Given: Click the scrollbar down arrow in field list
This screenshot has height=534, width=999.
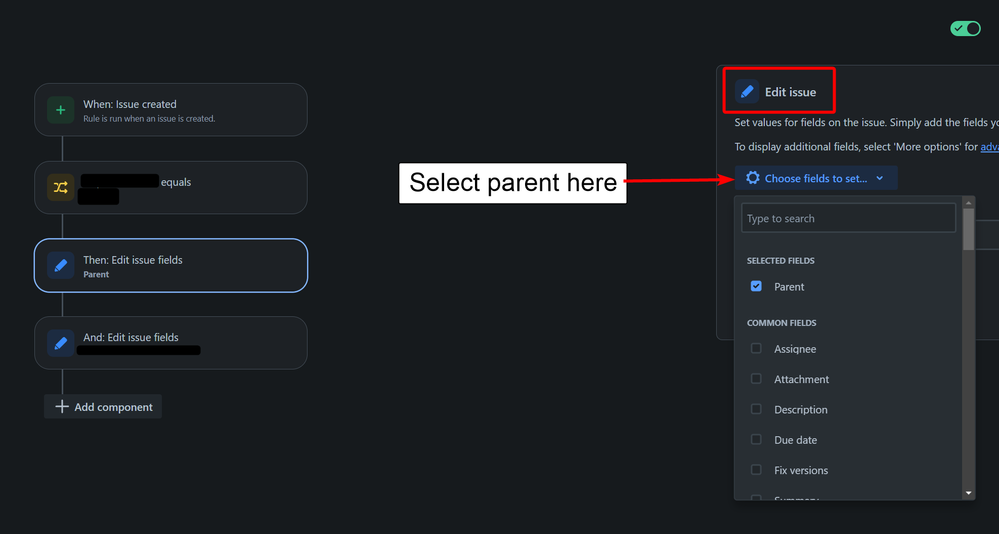Looking at the screenshot, I should pos(968,493).
